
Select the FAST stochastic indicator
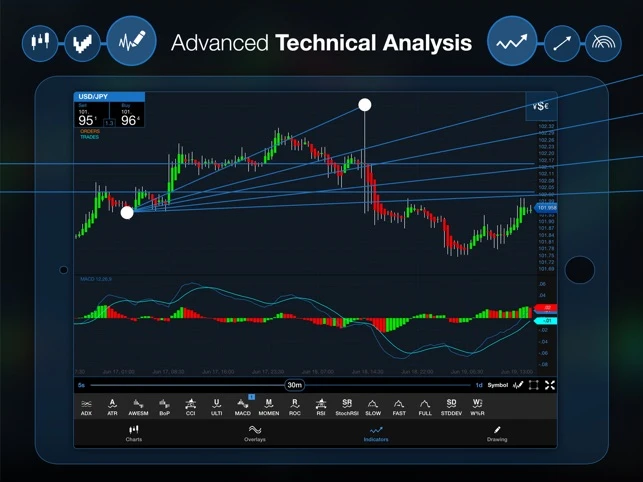pos(399,407)
